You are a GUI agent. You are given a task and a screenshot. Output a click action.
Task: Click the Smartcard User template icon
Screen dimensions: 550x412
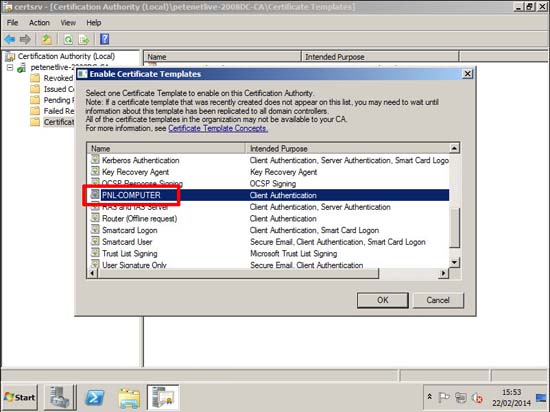(x=95, y=241)
